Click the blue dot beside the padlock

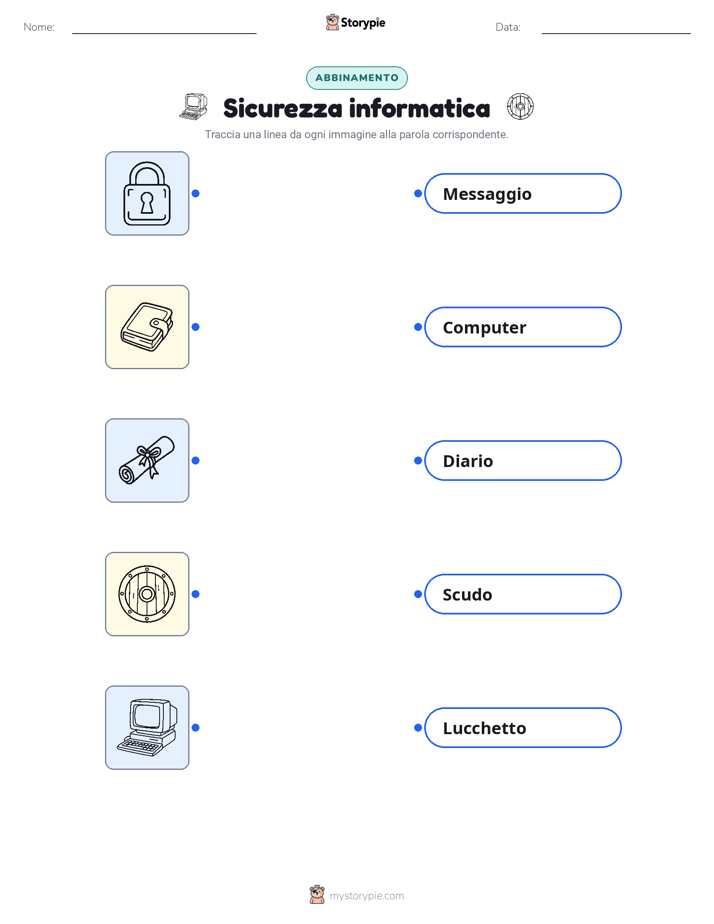coord(196,193)
